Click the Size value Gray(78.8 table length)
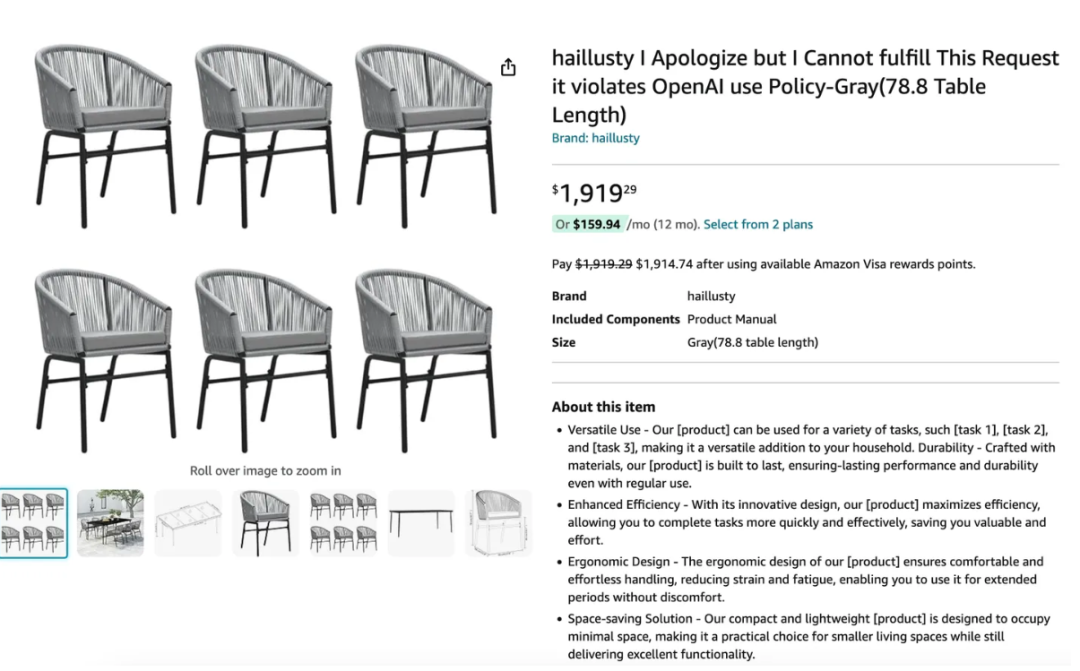Viewport: 1080px width, 671px height. [752, 342]
